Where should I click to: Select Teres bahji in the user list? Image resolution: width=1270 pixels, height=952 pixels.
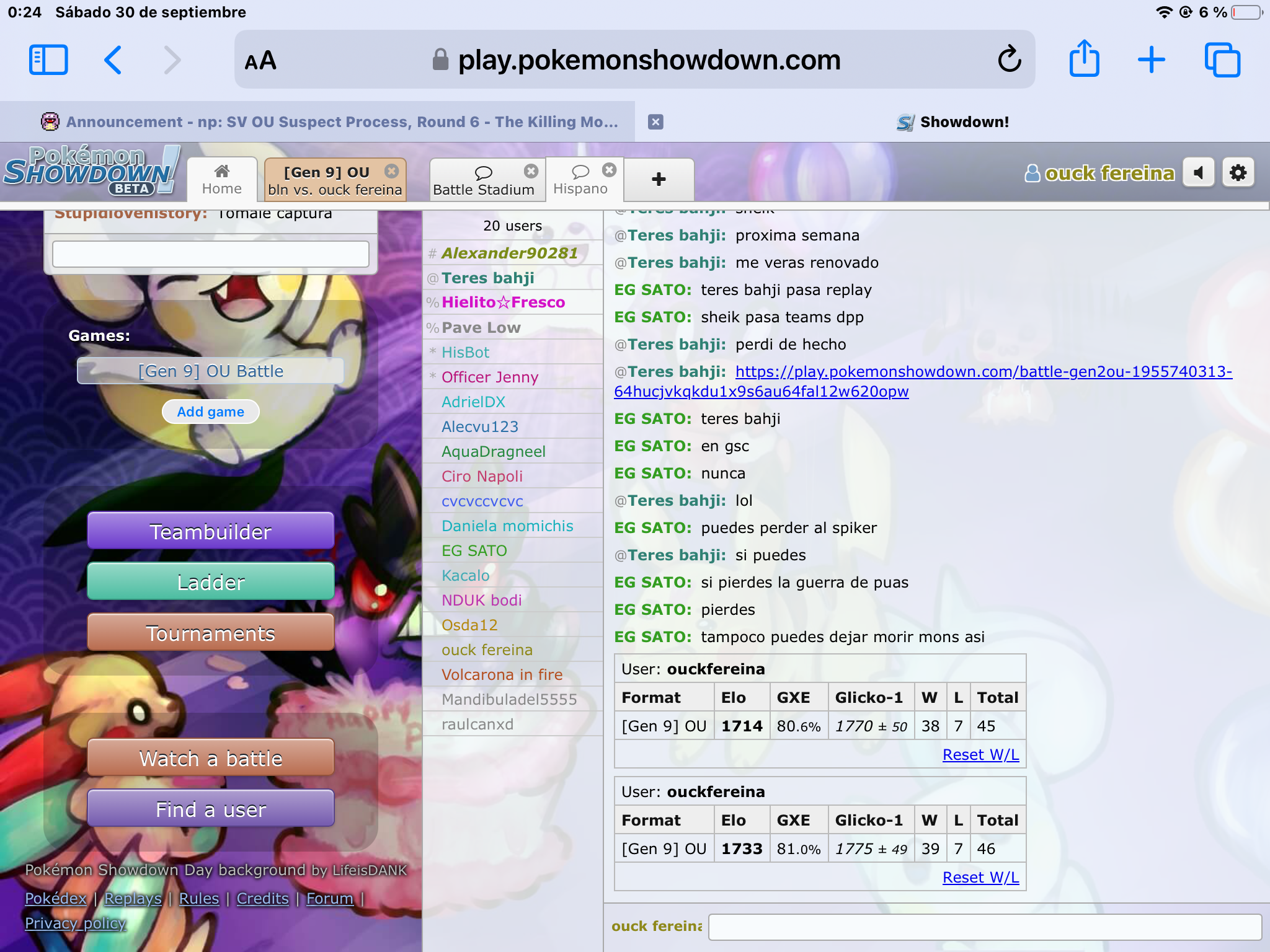(x=487, y=278)
